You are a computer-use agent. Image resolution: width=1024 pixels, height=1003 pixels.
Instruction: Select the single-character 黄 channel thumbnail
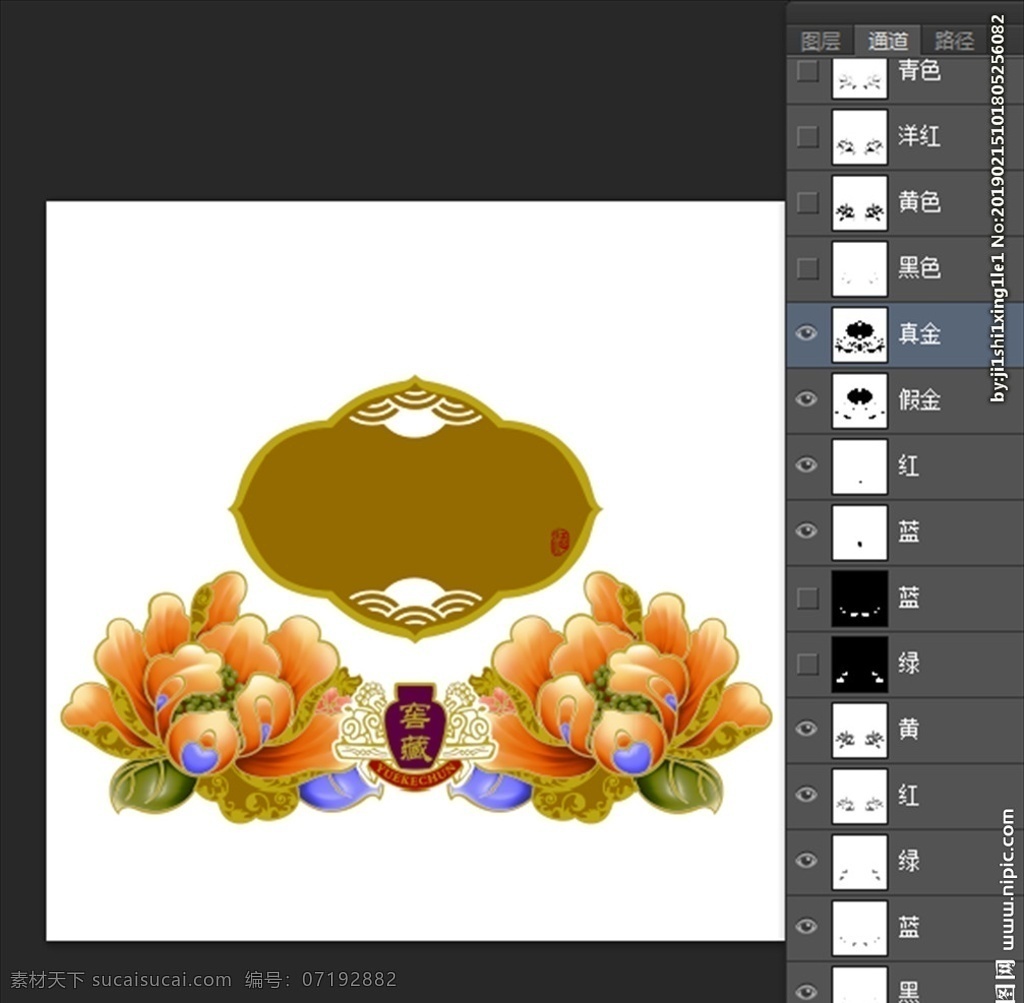tap(859, 731)
